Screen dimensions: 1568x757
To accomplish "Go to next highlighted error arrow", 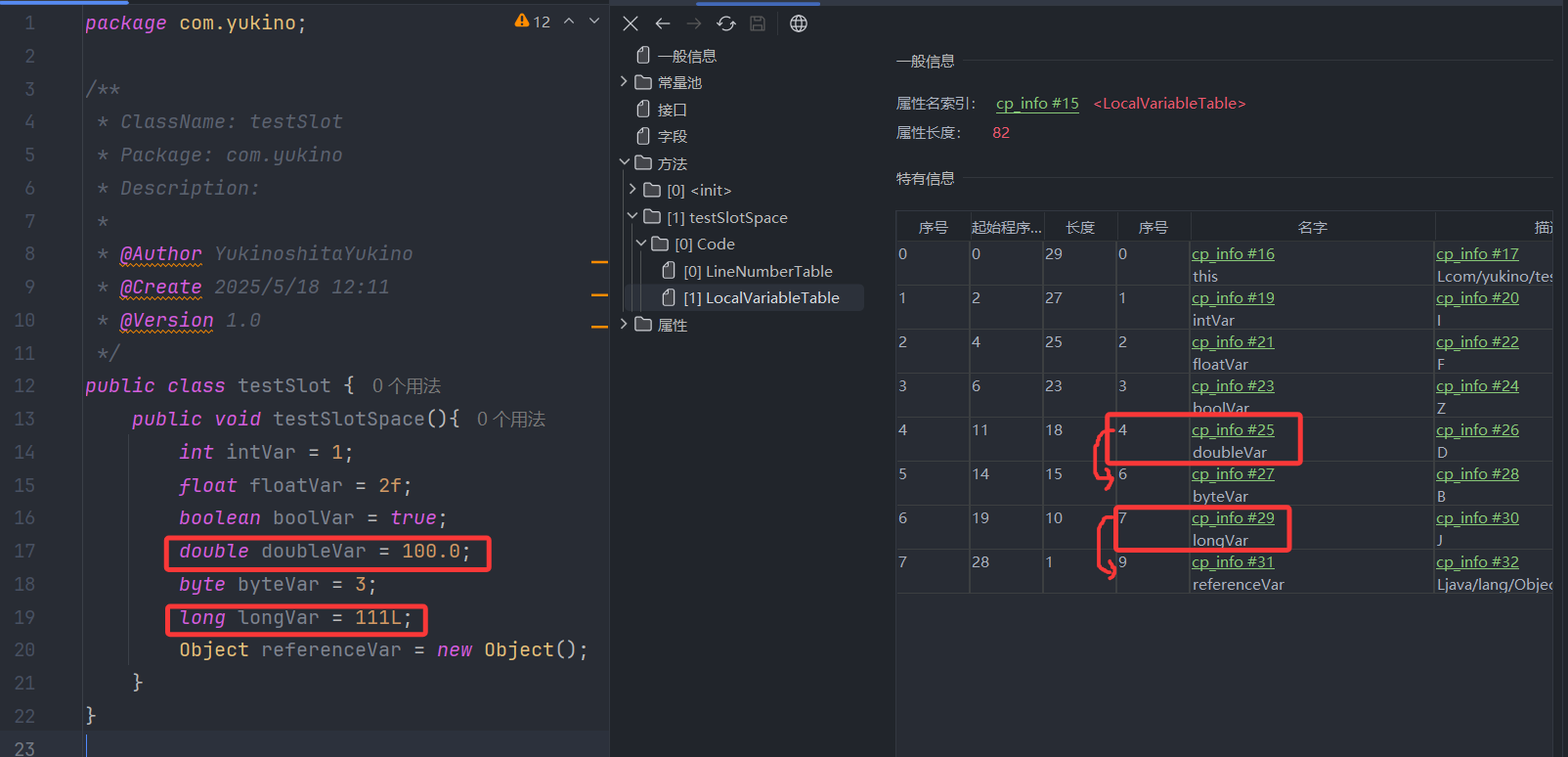I will 593,22.
